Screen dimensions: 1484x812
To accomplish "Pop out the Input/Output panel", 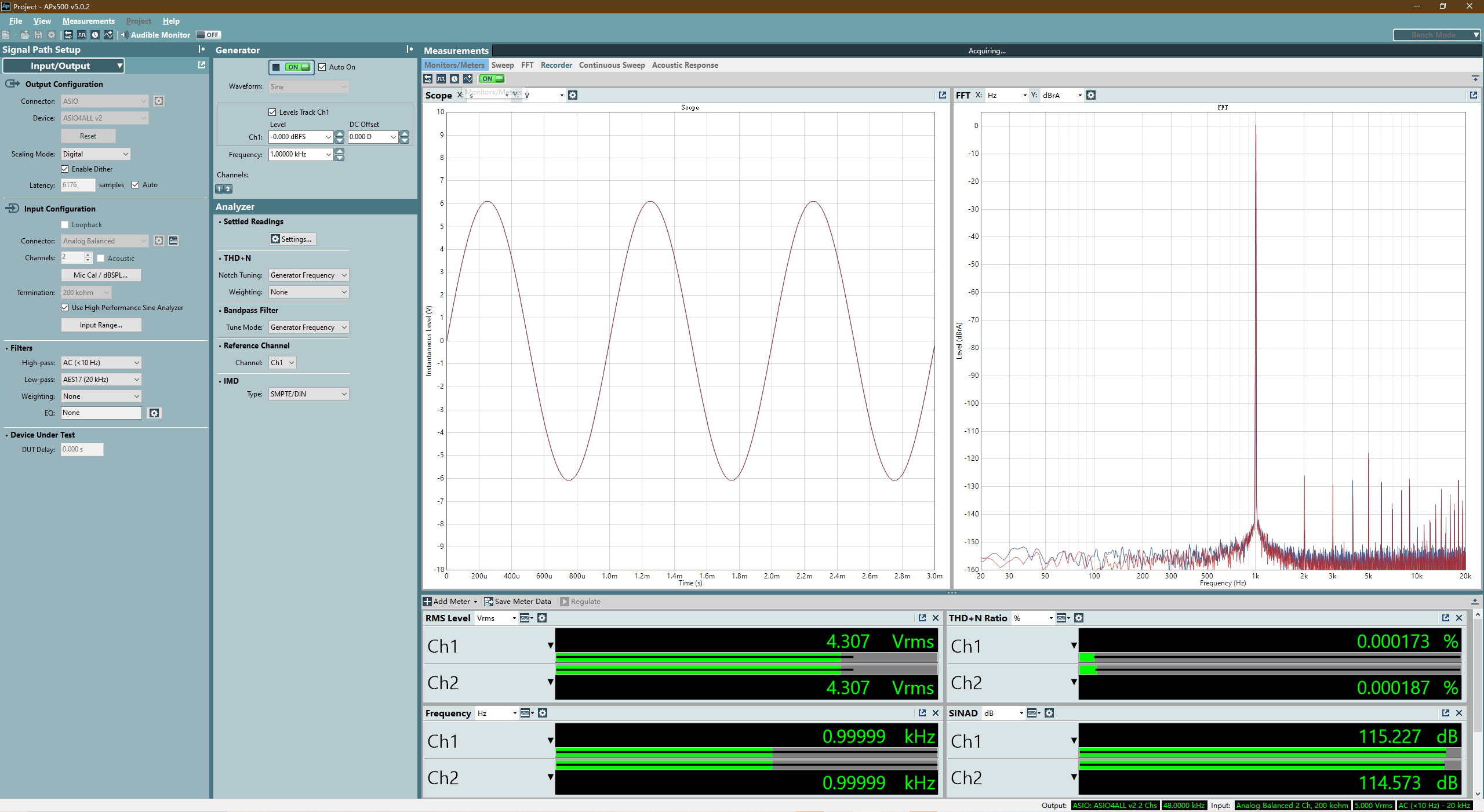I will pos(201,65).
